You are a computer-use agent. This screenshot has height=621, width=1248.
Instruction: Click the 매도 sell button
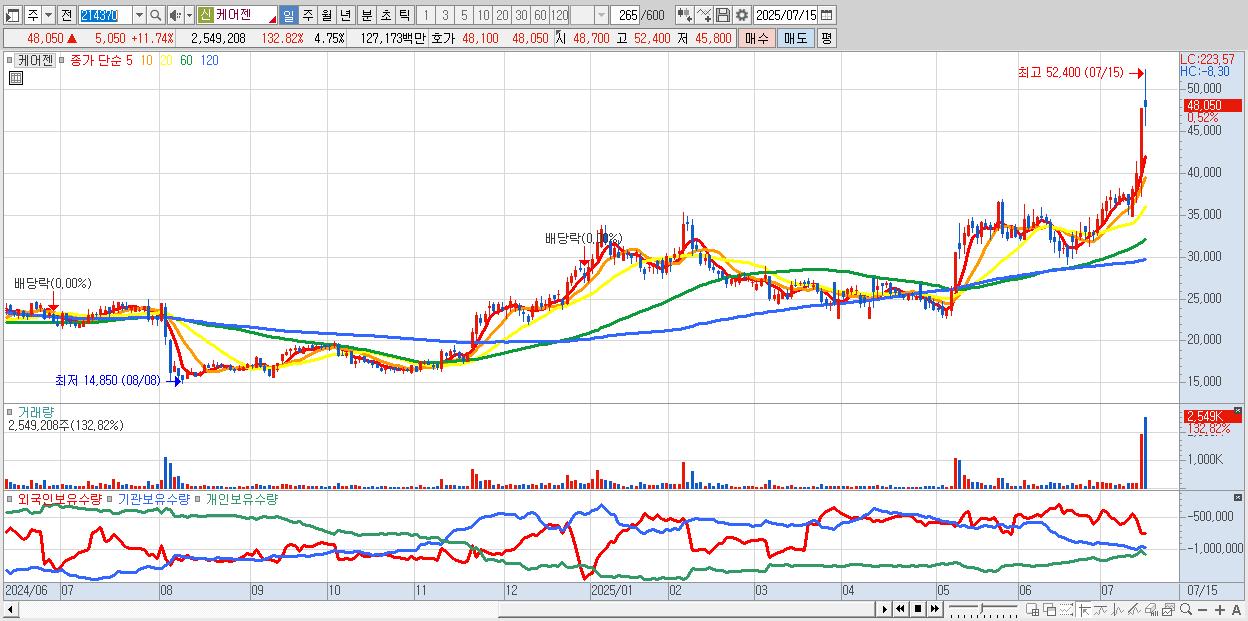pyautogui.click(x=795, y=38)
